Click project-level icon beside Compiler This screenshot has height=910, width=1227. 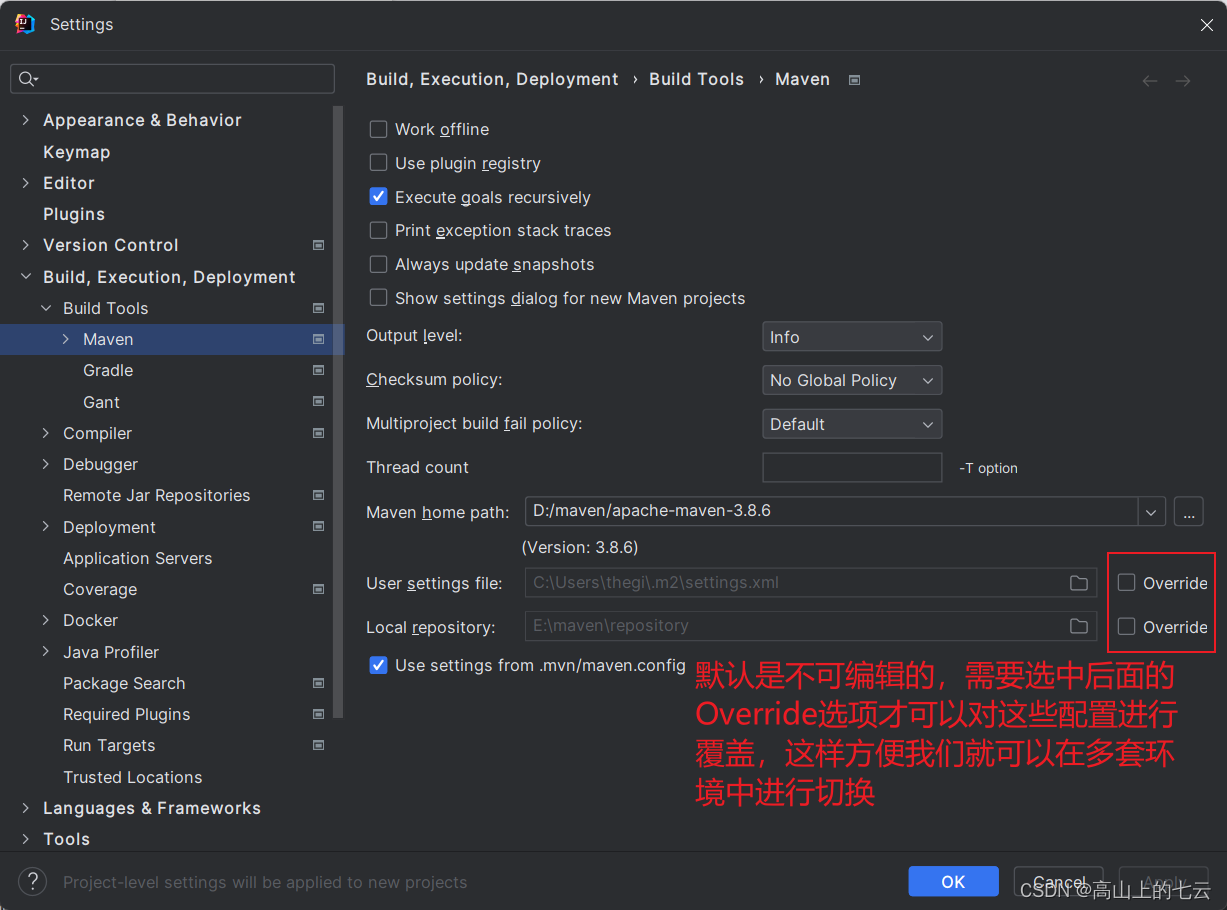coord(318,433)
